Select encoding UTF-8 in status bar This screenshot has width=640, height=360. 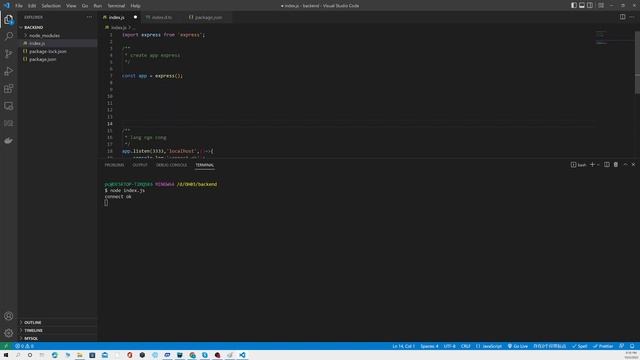click(449, 346)
